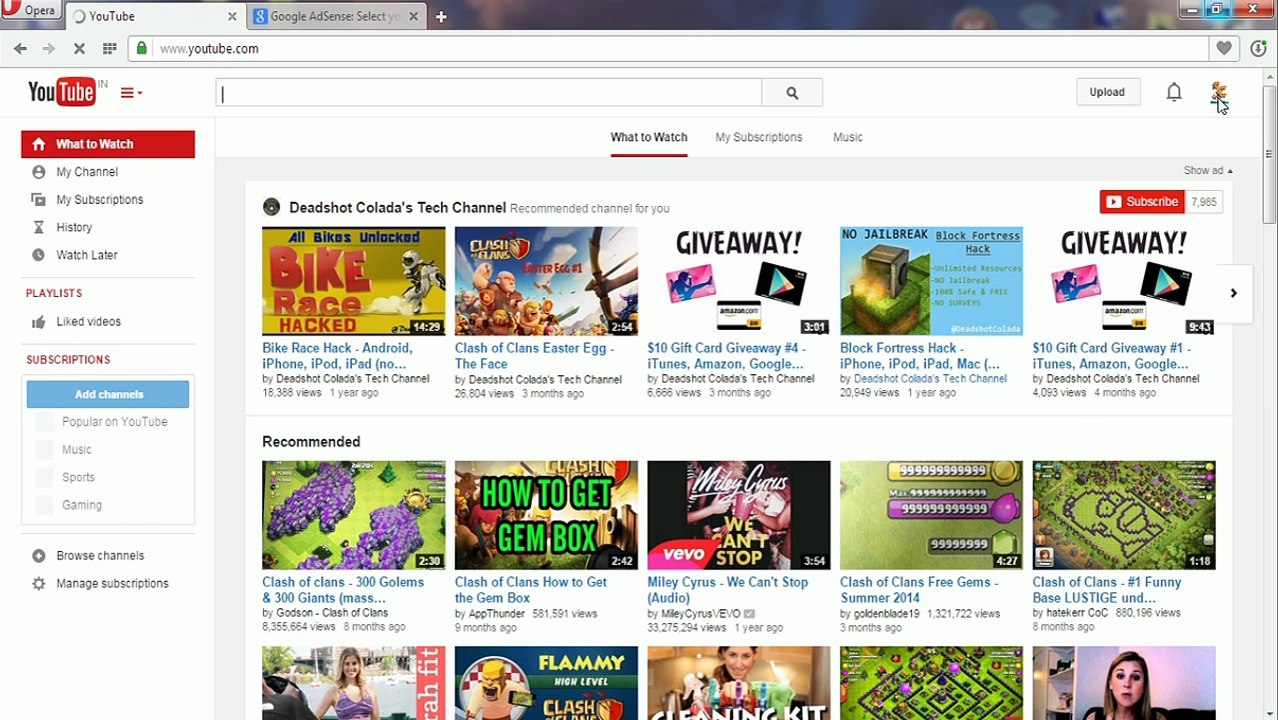Bookmark page with heart icon
Screen dimensions: 1278x720
click(1224, 48)
